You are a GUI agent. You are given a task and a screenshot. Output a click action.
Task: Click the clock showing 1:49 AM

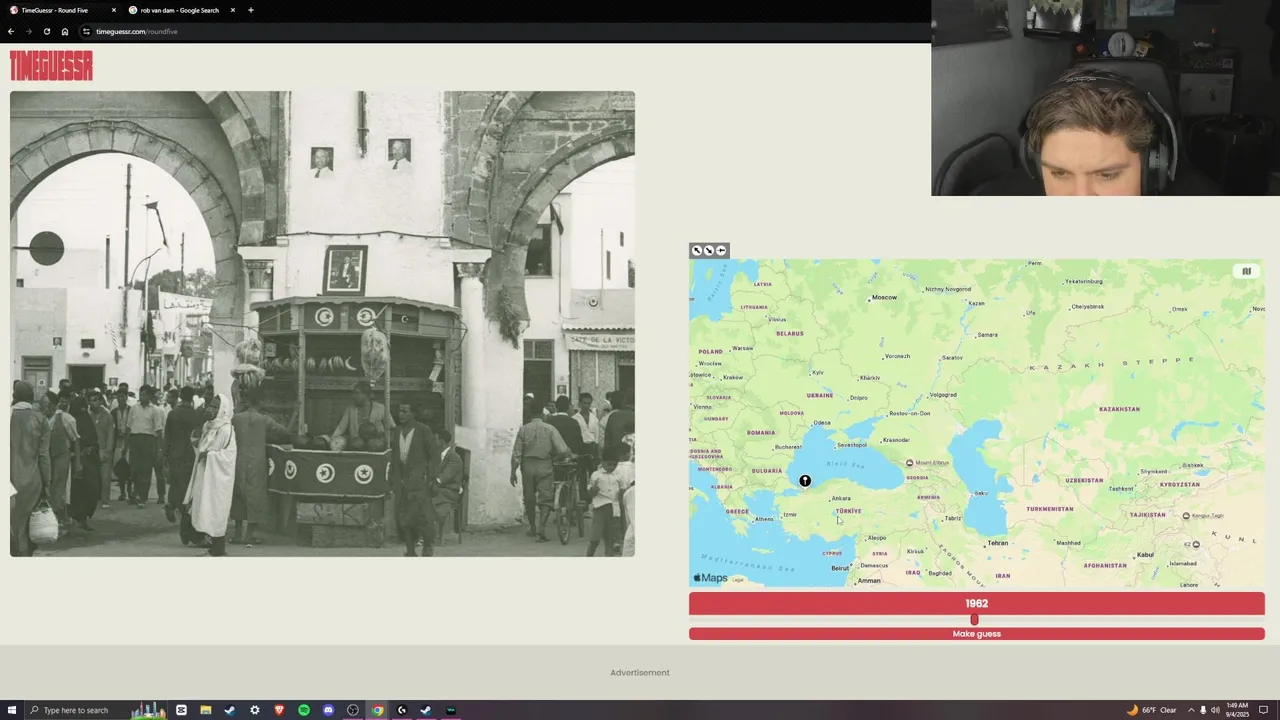tap(1238, 710)
